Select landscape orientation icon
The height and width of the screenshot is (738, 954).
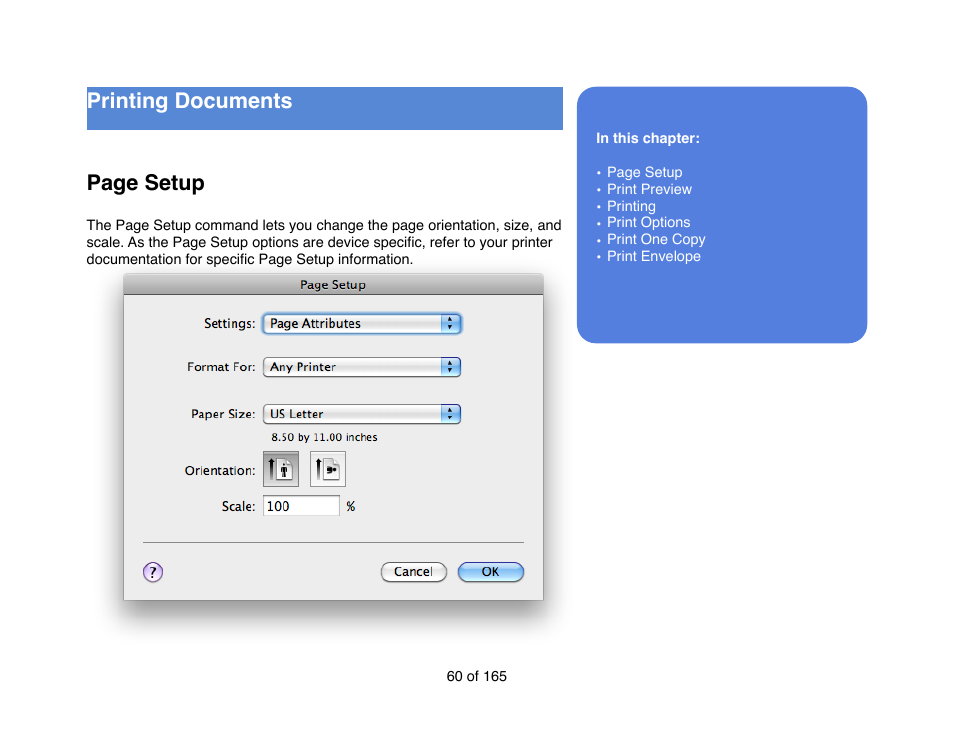click(328, 469)
